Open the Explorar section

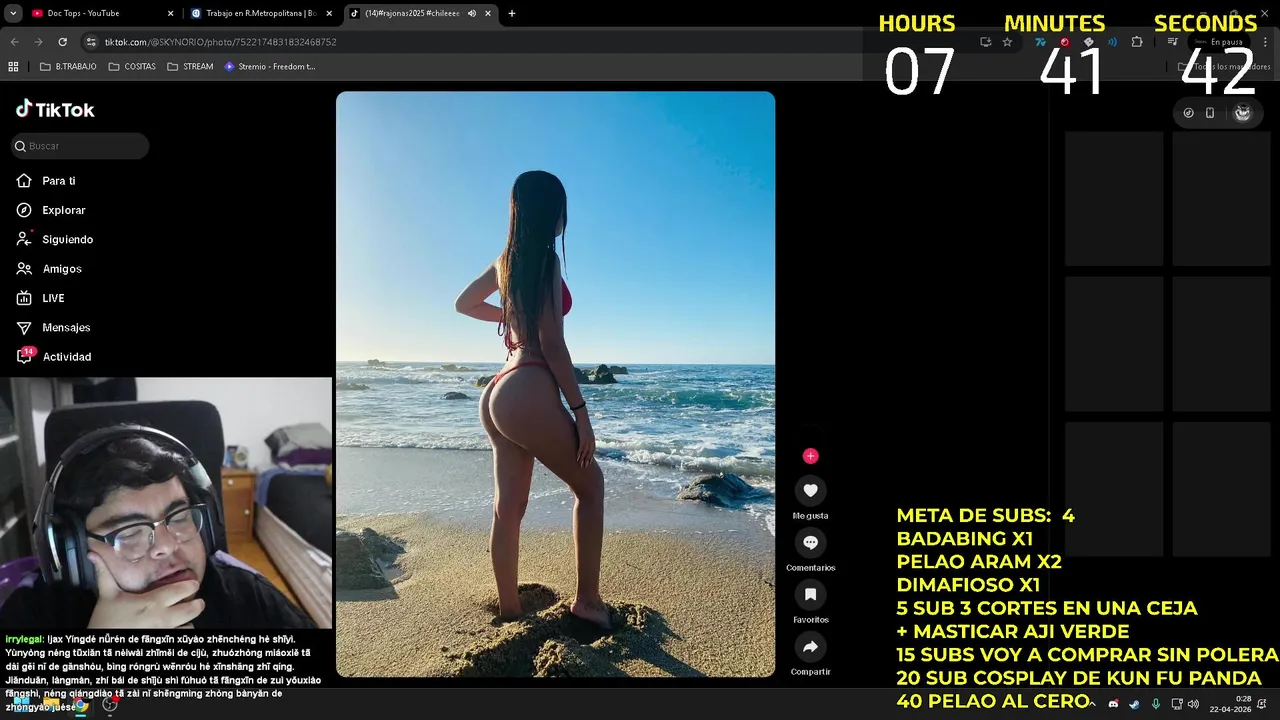pos(51,210)
